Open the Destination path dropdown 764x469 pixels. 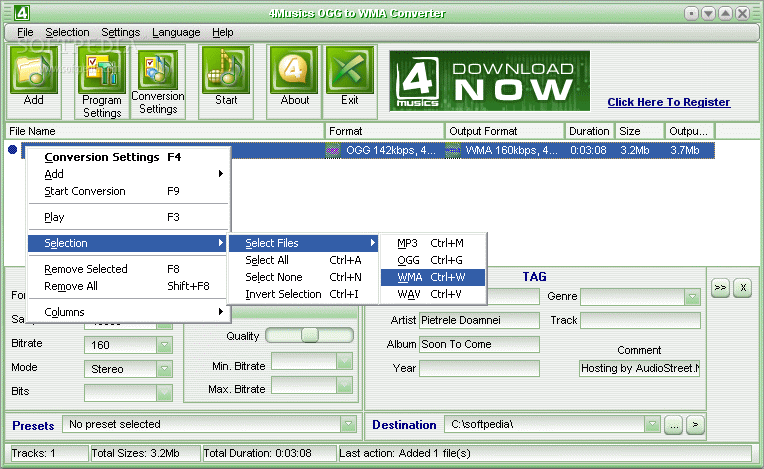(652, 424)
